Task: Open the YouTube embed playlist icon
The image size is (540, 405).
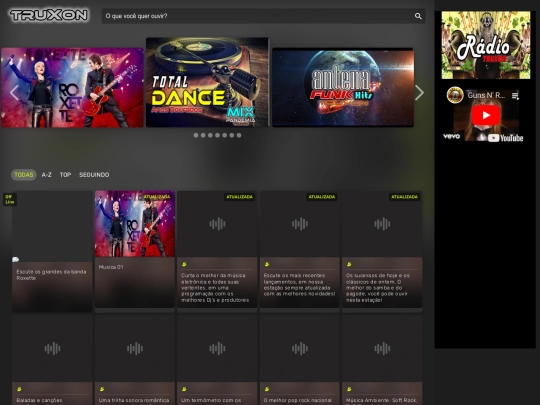Action: pos(515,96)
